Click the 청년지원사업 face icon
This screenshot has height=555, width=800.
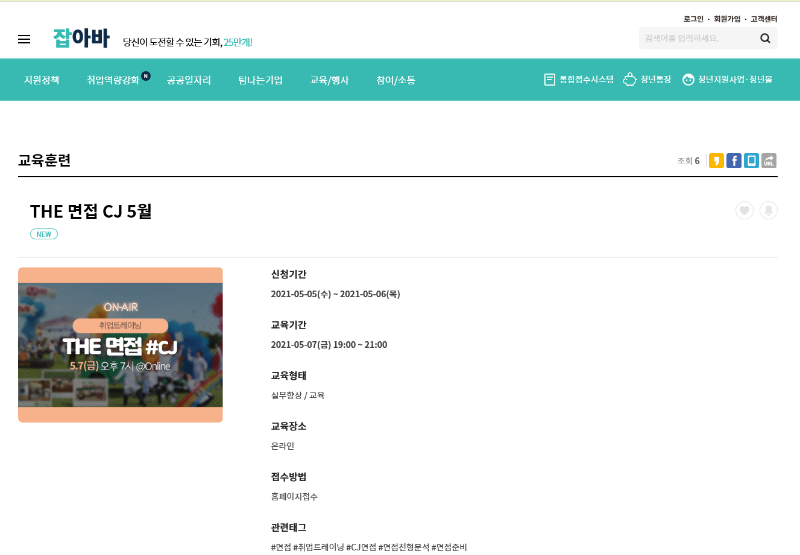[688, 80]
